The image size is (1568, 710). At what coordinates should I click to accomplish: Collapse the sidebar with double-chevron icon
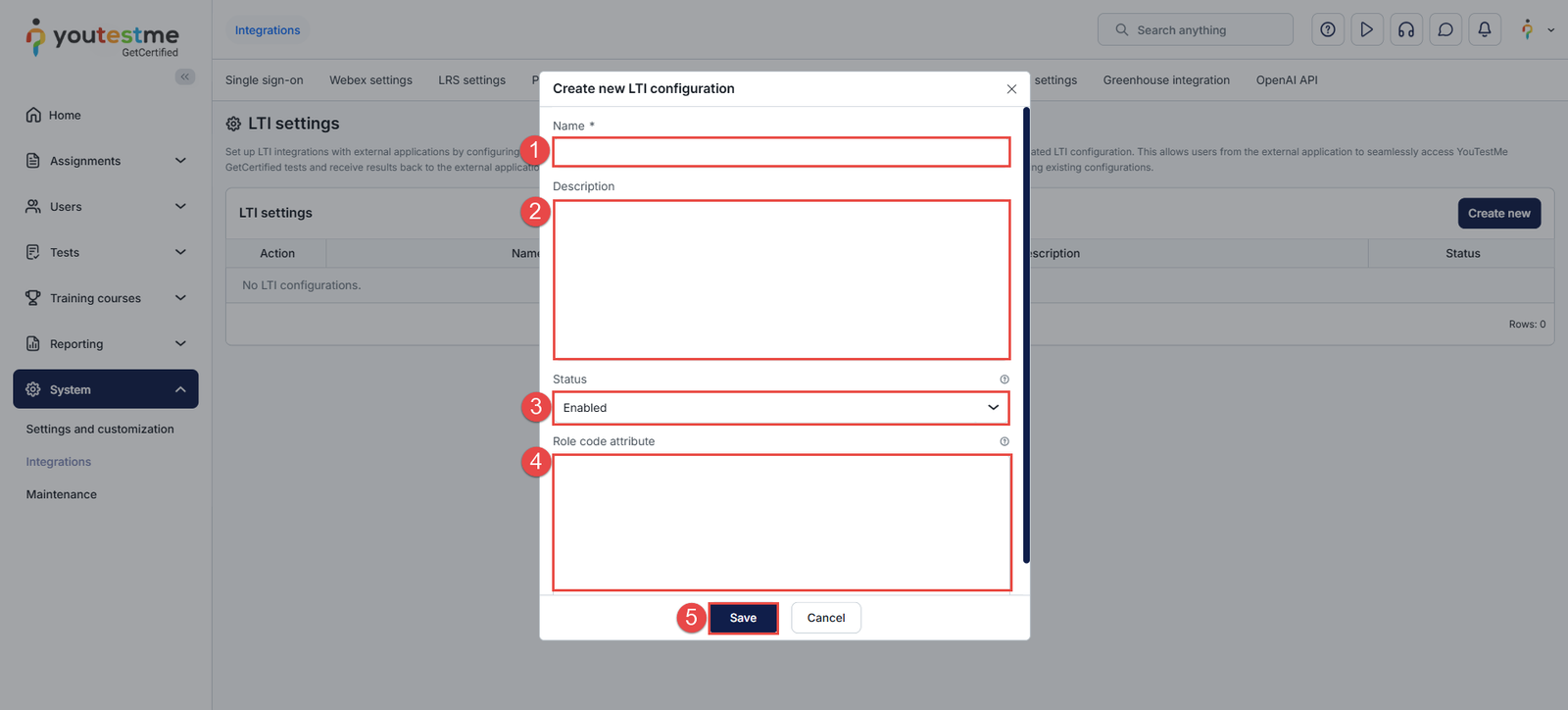[184, 76]
